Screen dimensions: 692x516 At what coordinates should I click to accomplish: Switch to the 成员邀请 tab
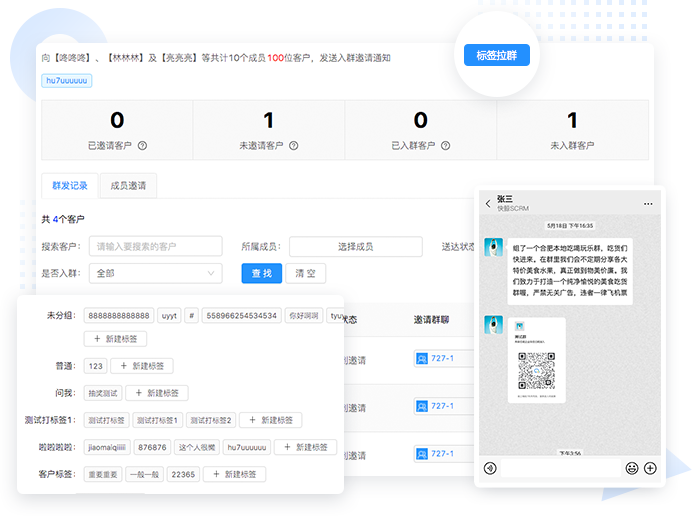click(x=129, y=186)
